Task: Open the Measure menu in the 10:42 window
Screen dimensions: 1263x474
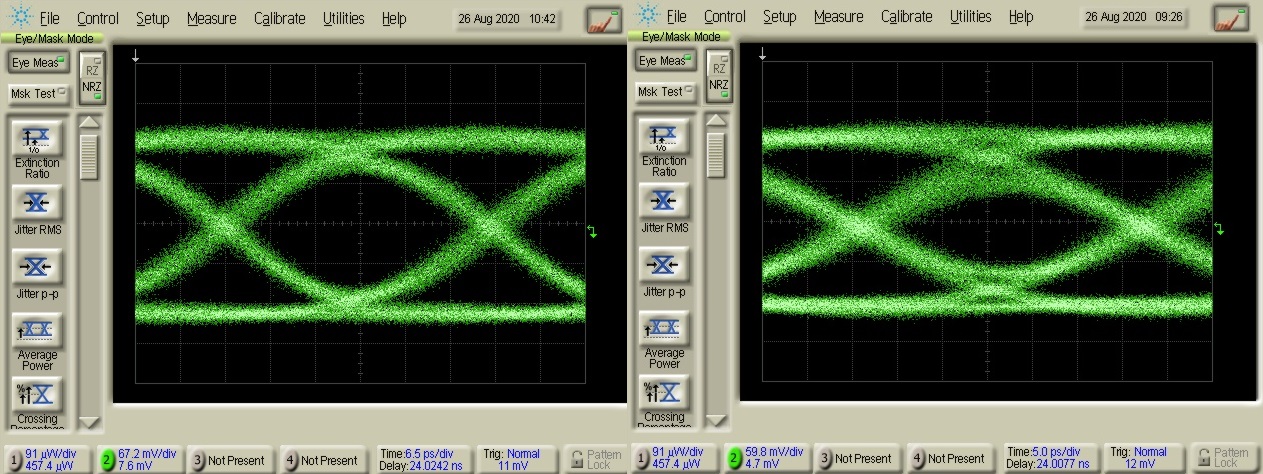Action: click(211, 18)
